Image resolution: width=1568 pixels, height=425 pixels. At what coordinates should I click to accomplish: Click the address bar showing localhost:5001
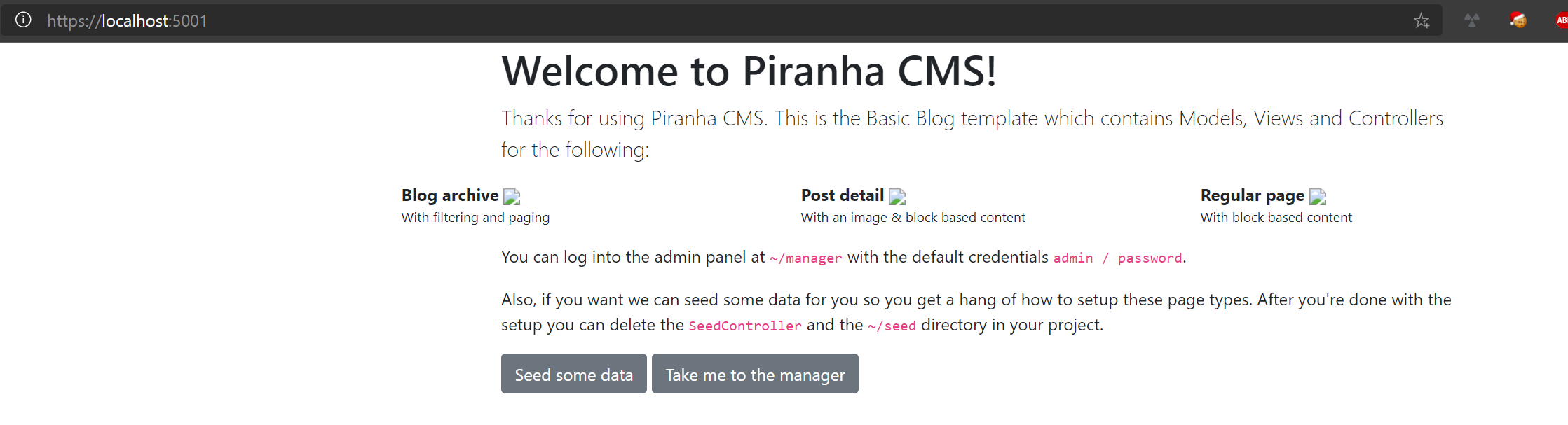click(128, 20)
